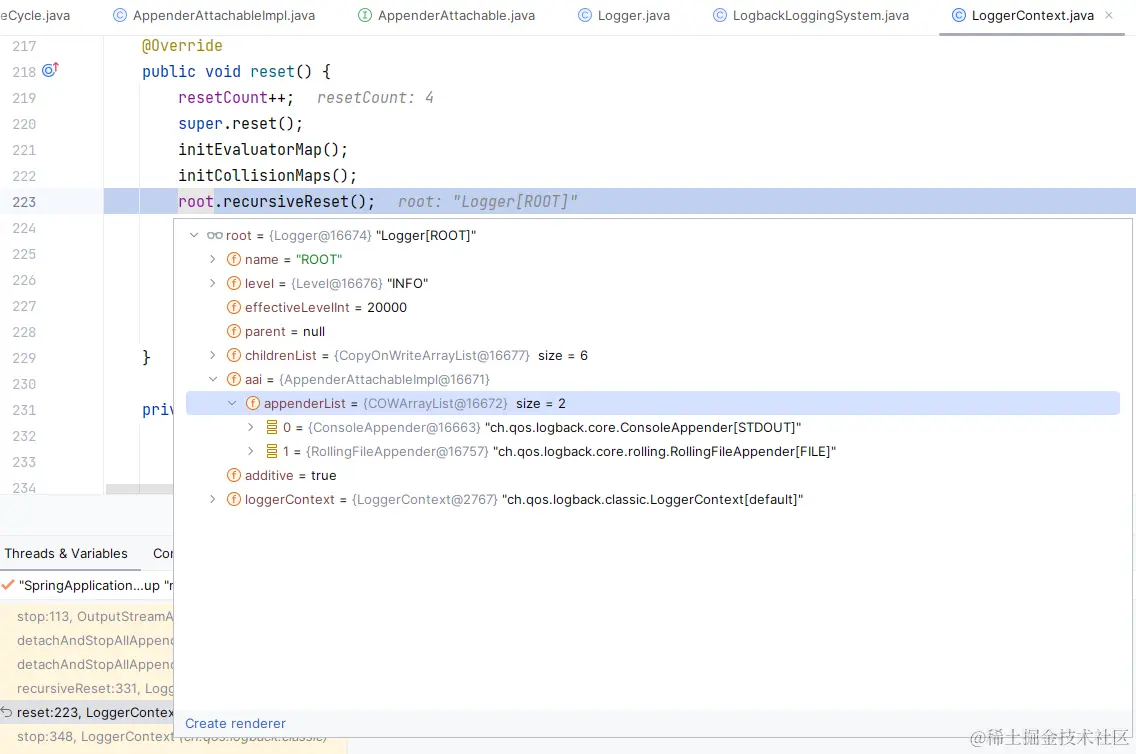
Task: Select stack frame reset:223, LoggerContext
Action: [87, 712]
